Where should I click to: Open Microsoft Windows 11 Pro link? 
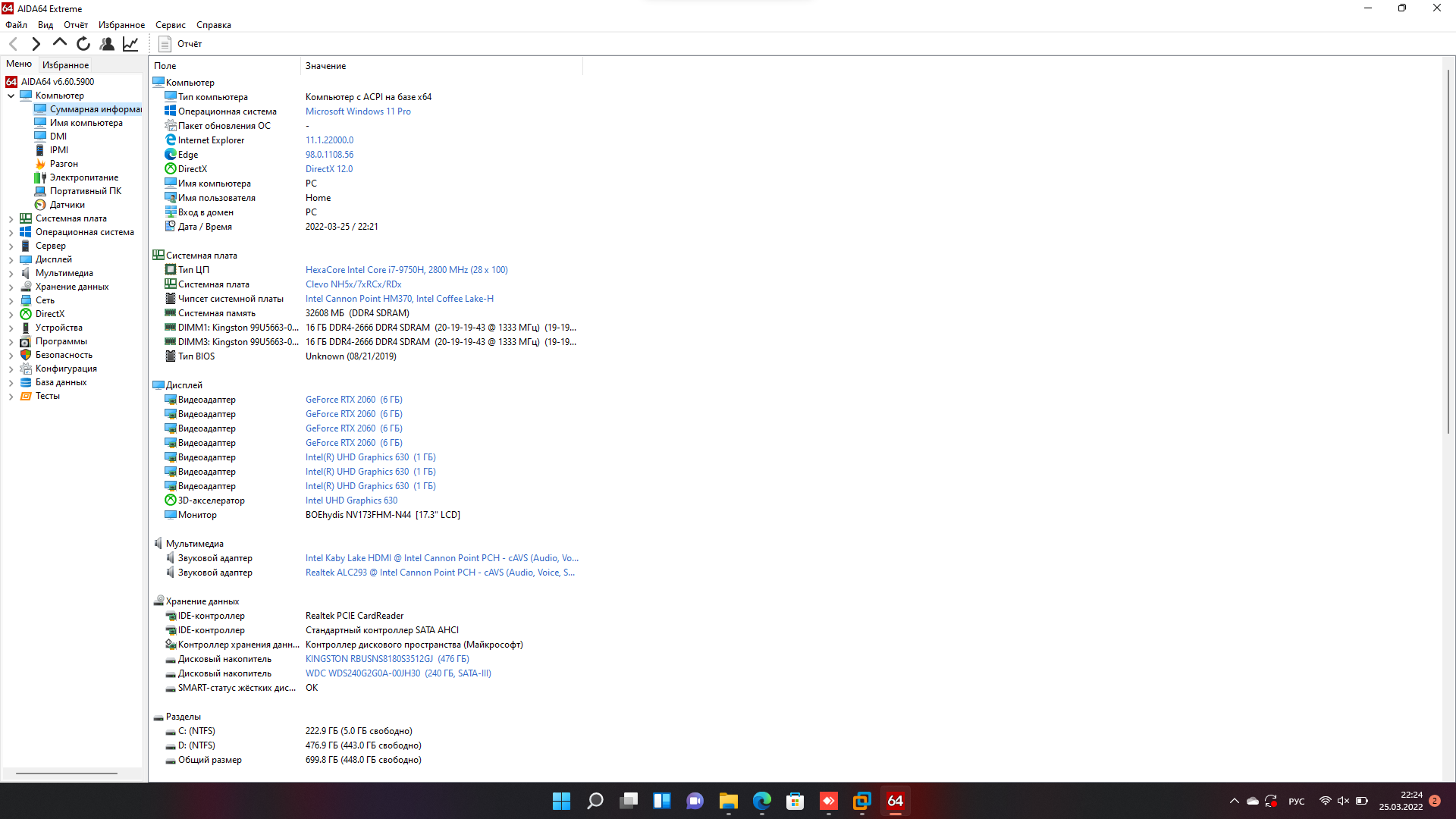[358, 111]
